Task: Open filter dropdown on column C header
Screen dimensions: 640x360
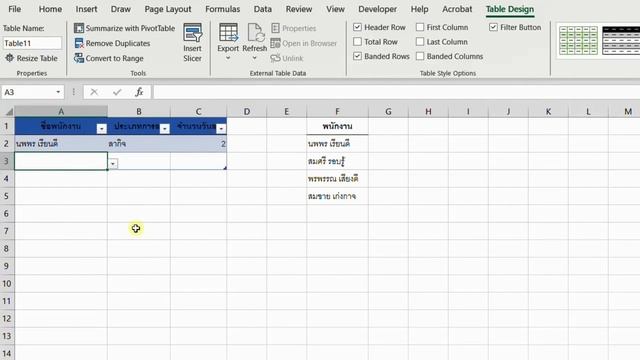Action: [x=221, y=129]
